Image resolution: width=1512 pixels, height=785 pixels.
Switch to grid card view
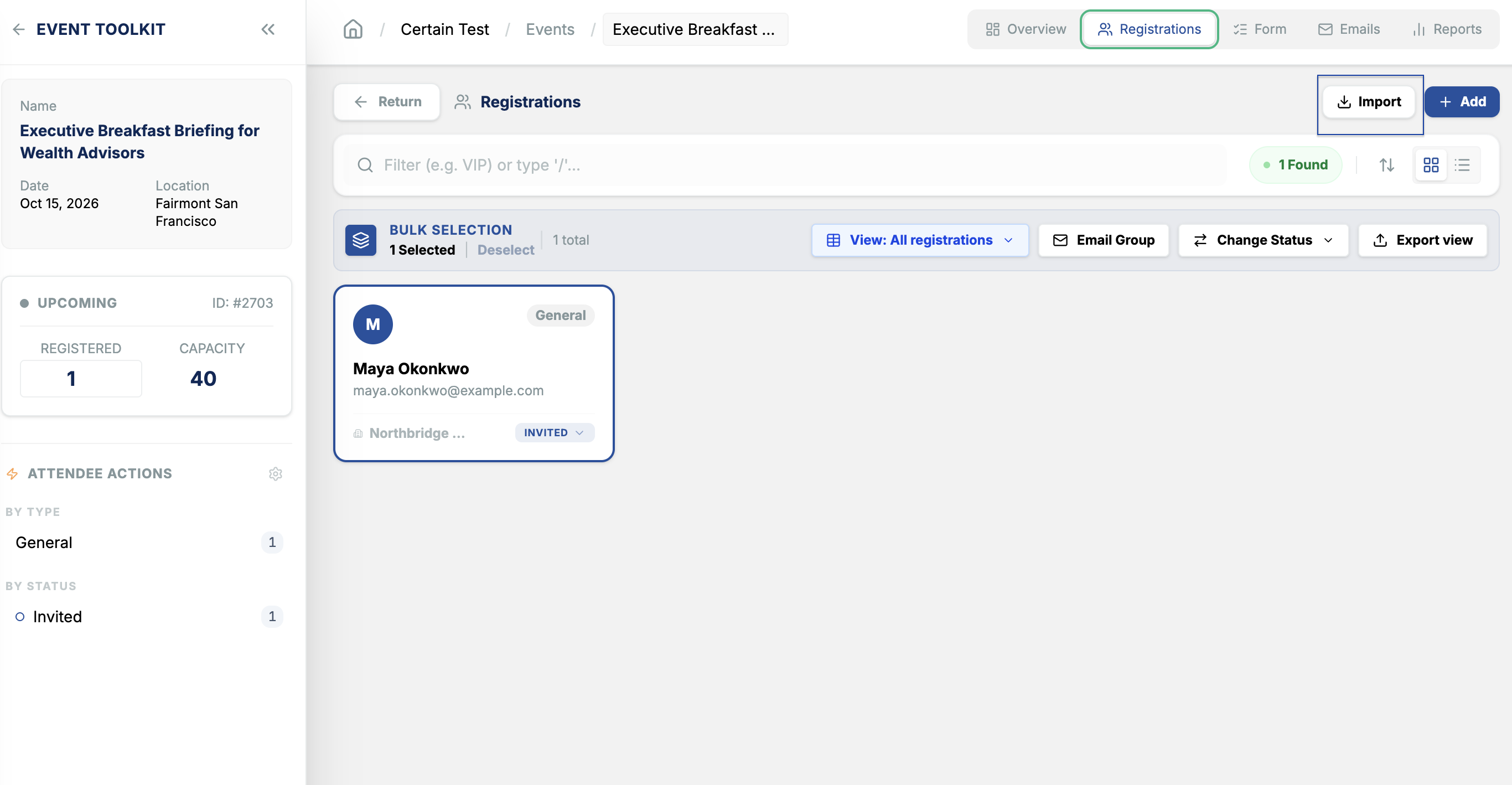click(1431, 165)
